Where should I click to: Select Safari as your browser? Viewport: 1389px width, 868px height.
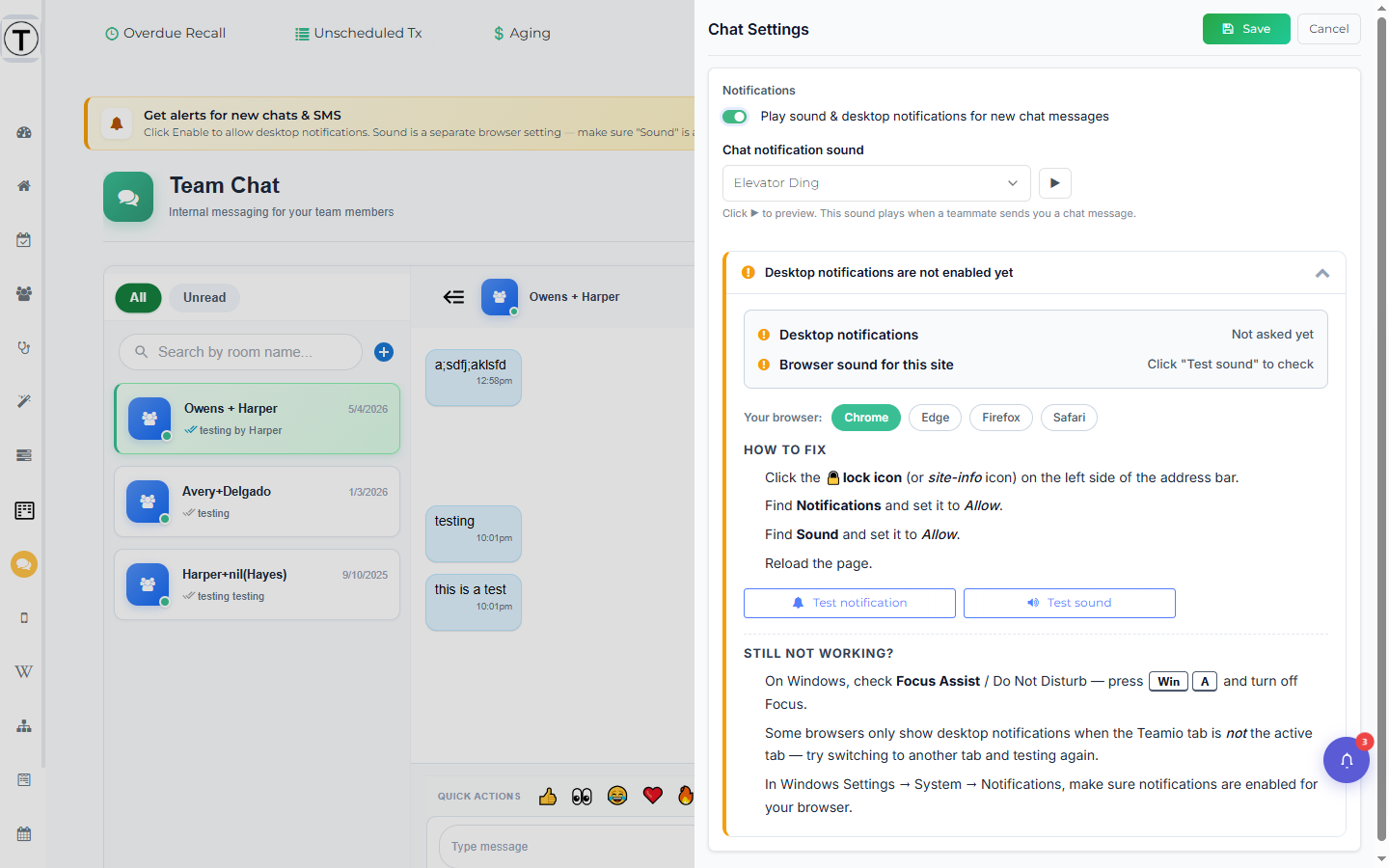pyautogui.click(x=1069, y=418)
